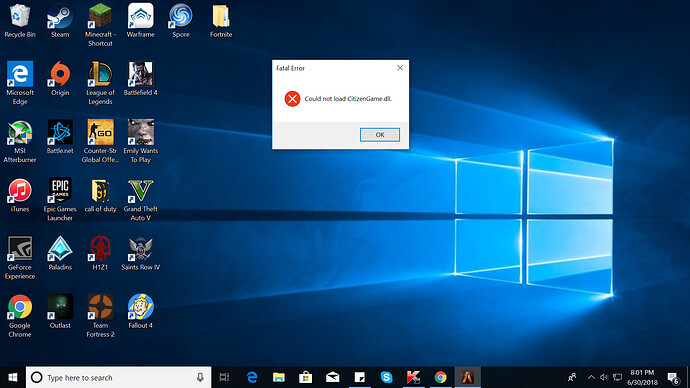The image size is (690, 388).
Task: Select the call of duty icon
Action: click(100, 195)
